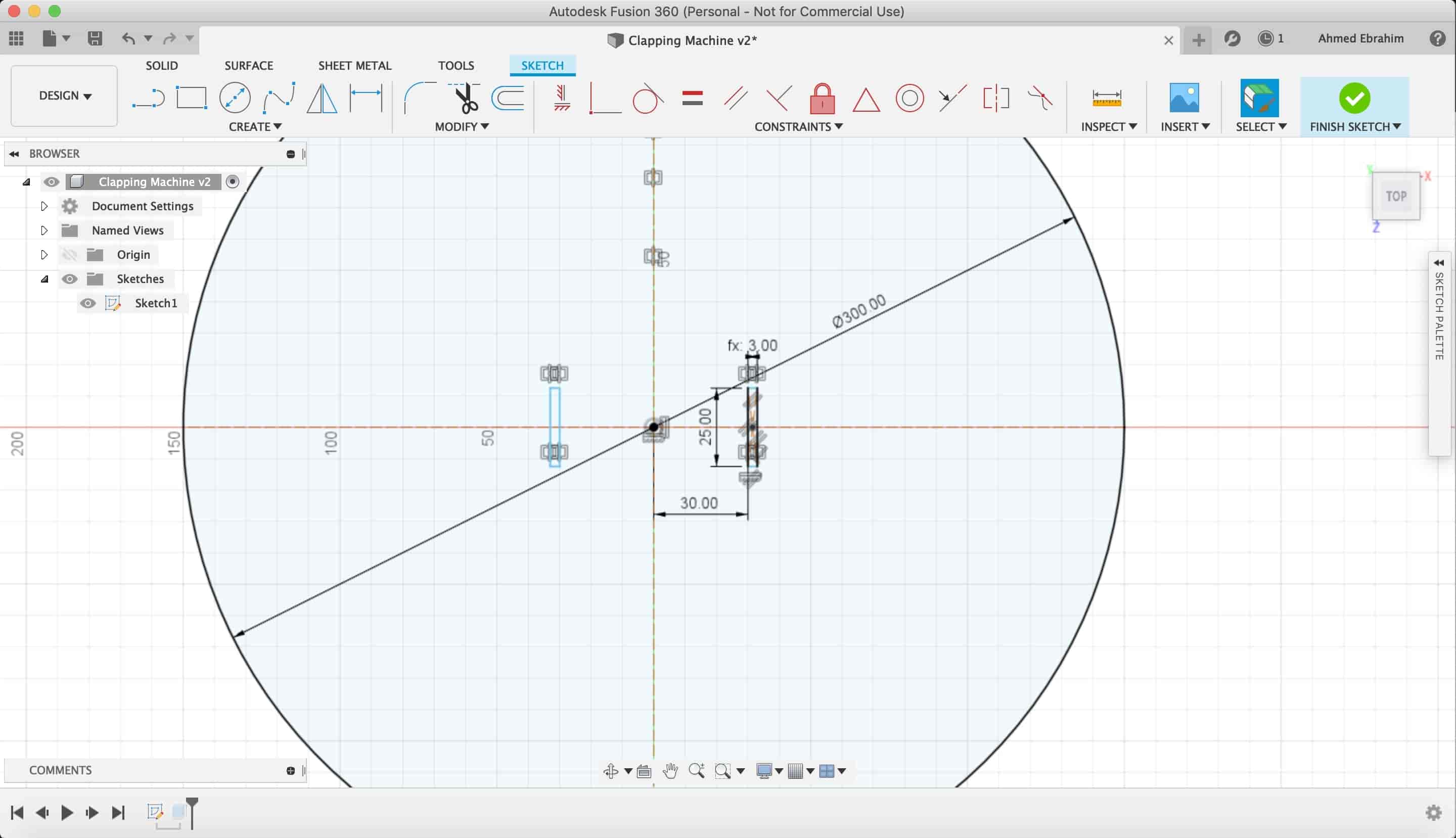Click FINISH SKETCH button

click(x=1354, y=107)
